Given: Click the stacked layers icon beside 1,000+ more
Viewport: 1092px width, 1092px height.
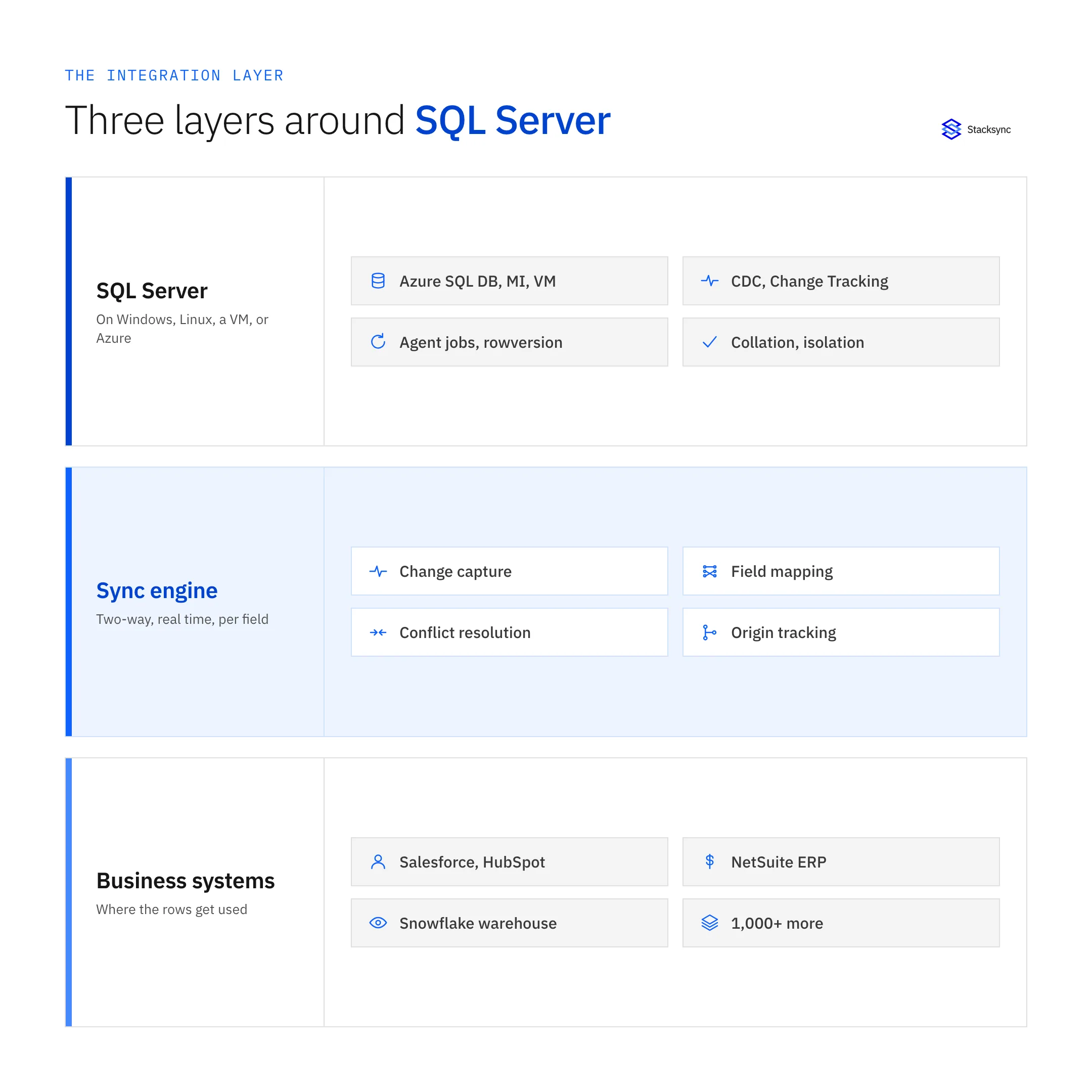Looking at the screenshot, I should 709,923.
